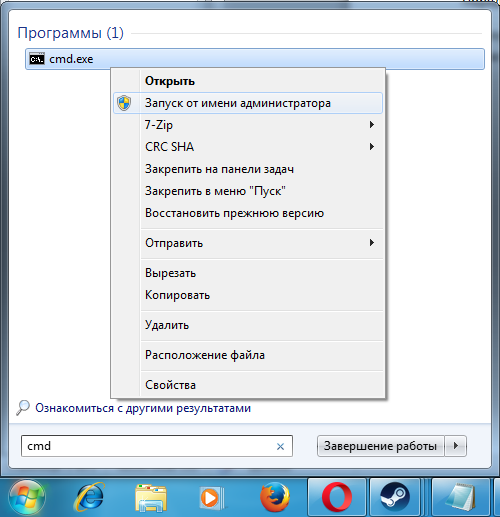Viewport: 500px width, 517px height.
Task: Expand the 7-Zip submenu
Action: (247, 125)
